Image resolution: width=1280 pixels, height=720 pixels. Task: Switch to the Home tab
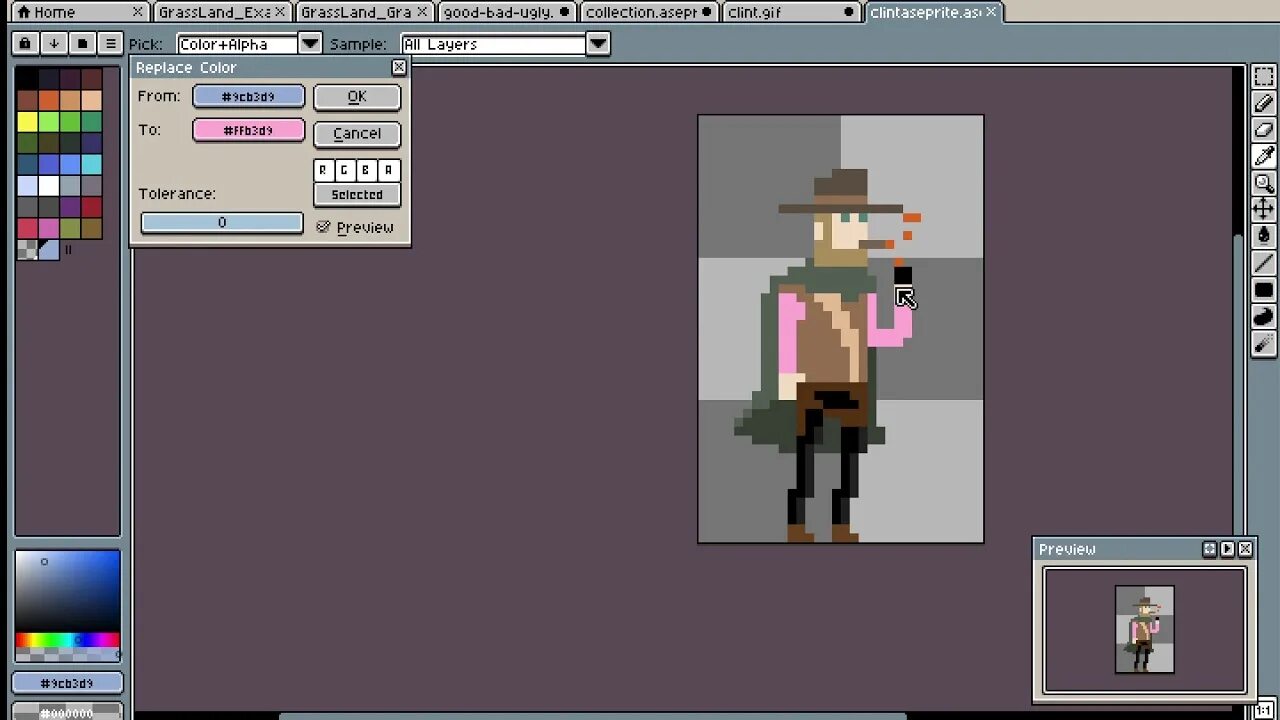tap(55, 12)
